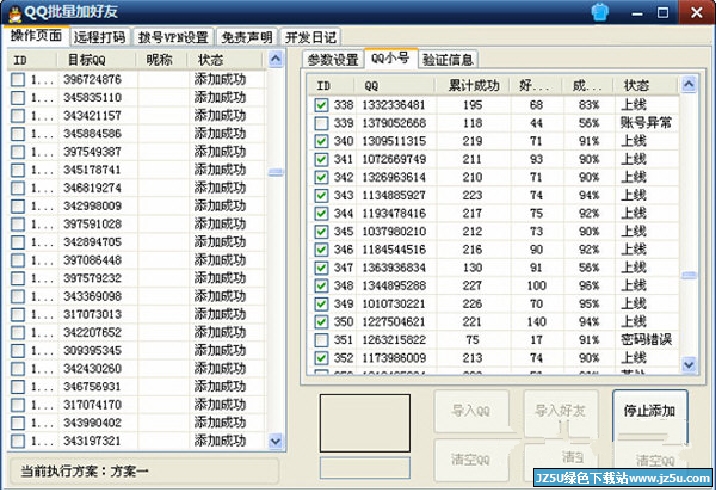The image size is (716, 490).
Task: Open the 开发日记 tab
Action: tap(311, 37)
